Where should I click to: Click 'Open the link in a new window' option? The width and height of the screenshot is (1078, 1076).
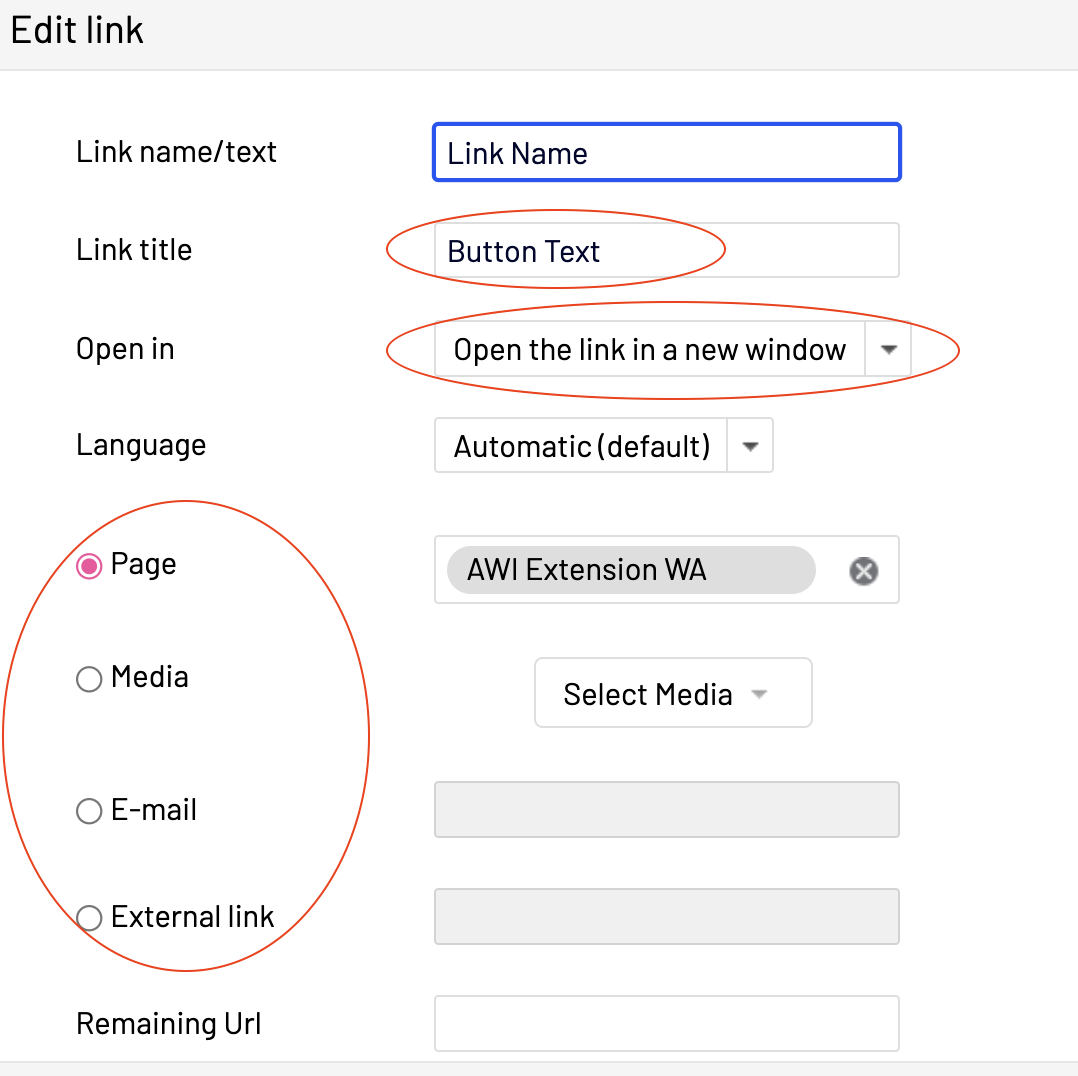(x=650, y=349)
